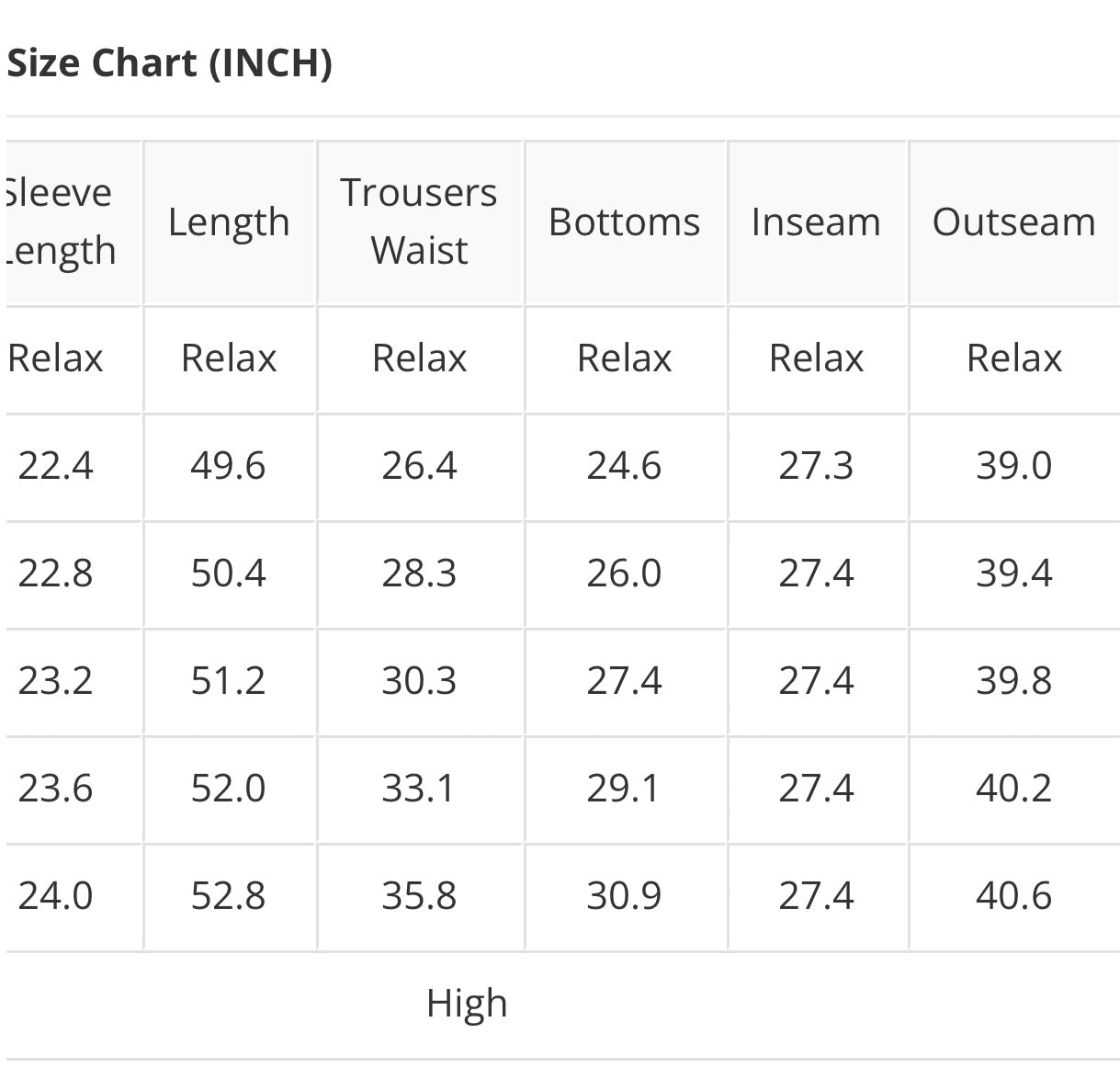The width and height of the screenshot is (1120, 1068).
Task: Select the Length column header
Action: (x=230, y=222)
